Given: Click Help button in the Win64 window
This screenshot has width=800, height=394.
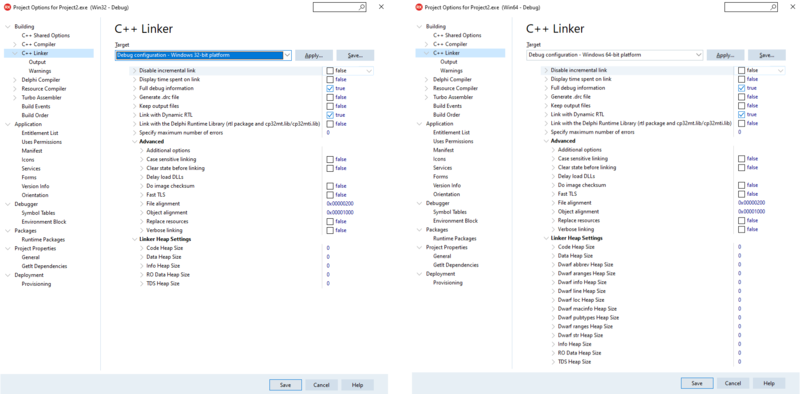Looking at the screenshot, I should tap(769, 383).
